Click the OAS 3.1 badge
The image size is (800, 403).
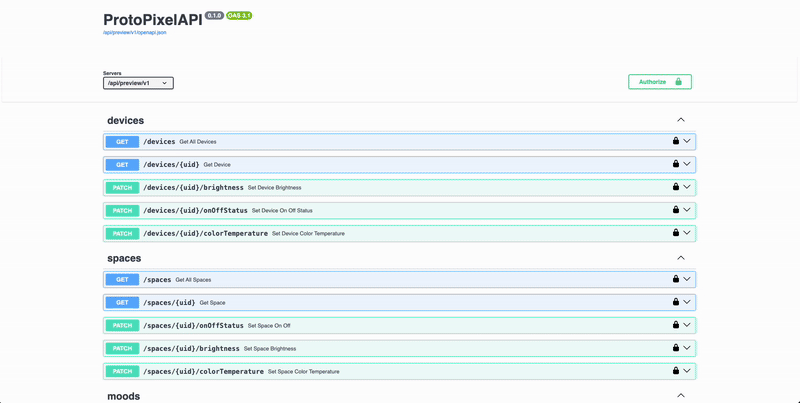(x=239, y=16)
